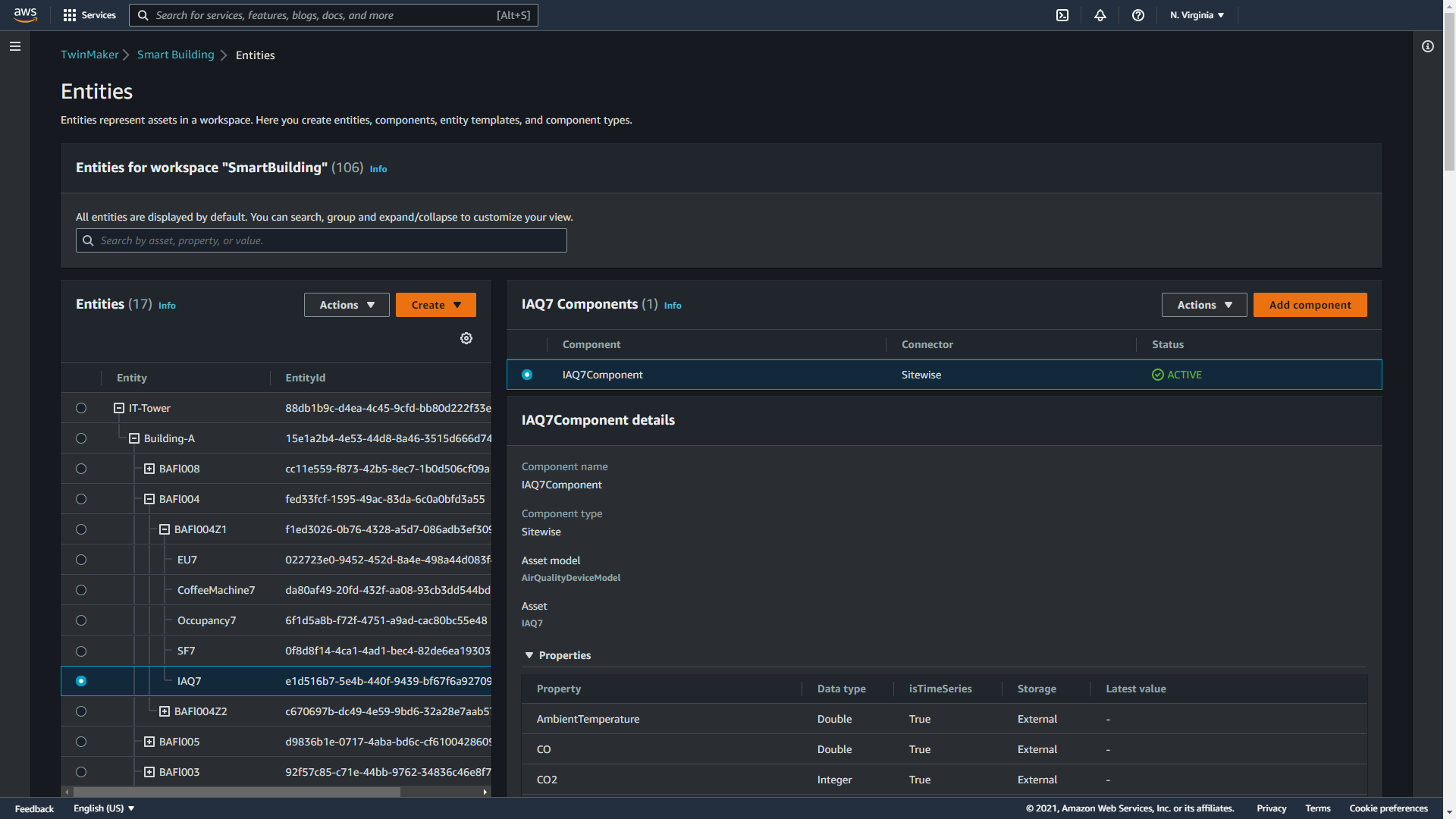Image resolution: width=1456 pixels, height=819 pixels.
Task: Navigate to Smart Building breadcrumb
Action: tap(175, 55)
